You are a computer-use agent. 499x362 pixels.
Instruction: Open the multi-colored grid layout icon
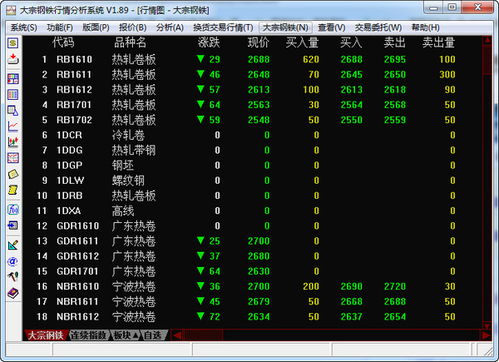pos(13,79)
